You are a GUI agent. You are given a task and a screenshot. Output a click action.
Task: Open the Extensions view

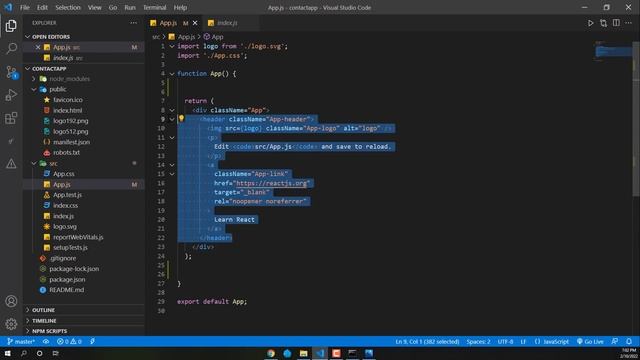(x=11, y=118)
